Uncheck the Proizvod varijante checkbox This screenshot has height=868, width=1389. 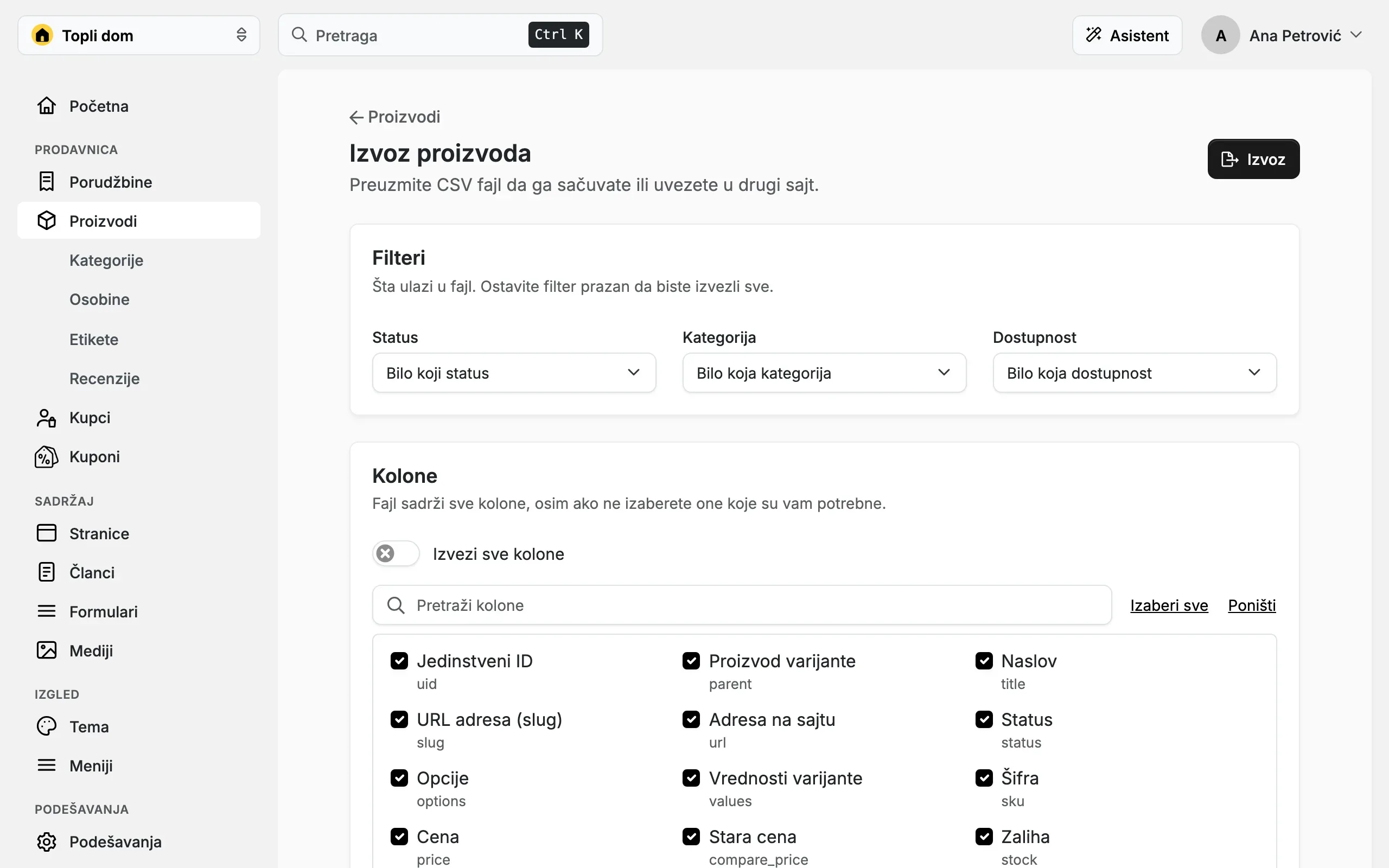coord(691,661)
